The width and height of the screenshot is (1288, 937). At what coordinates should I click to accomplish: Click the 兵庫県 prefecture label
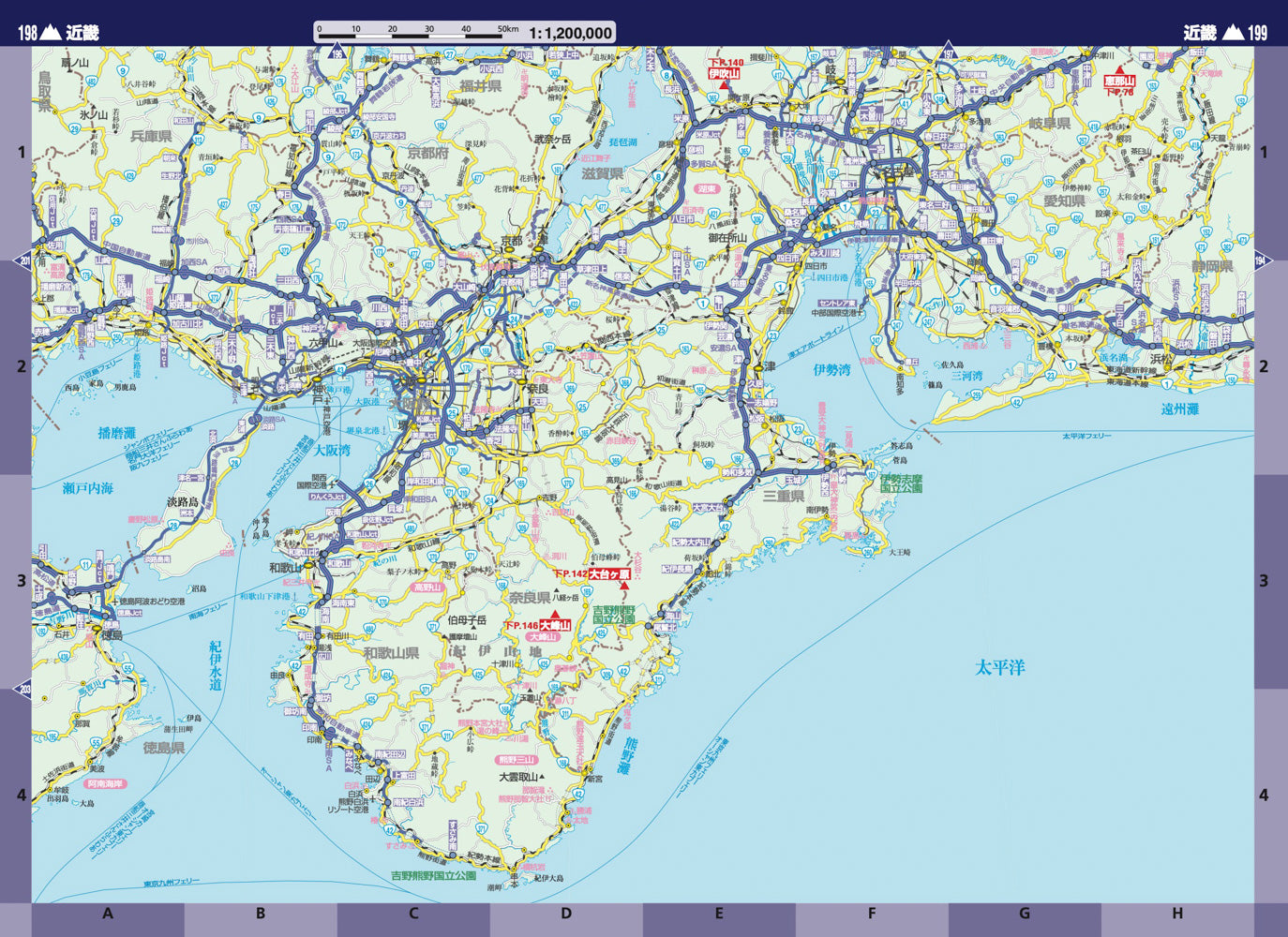point(151,137)
